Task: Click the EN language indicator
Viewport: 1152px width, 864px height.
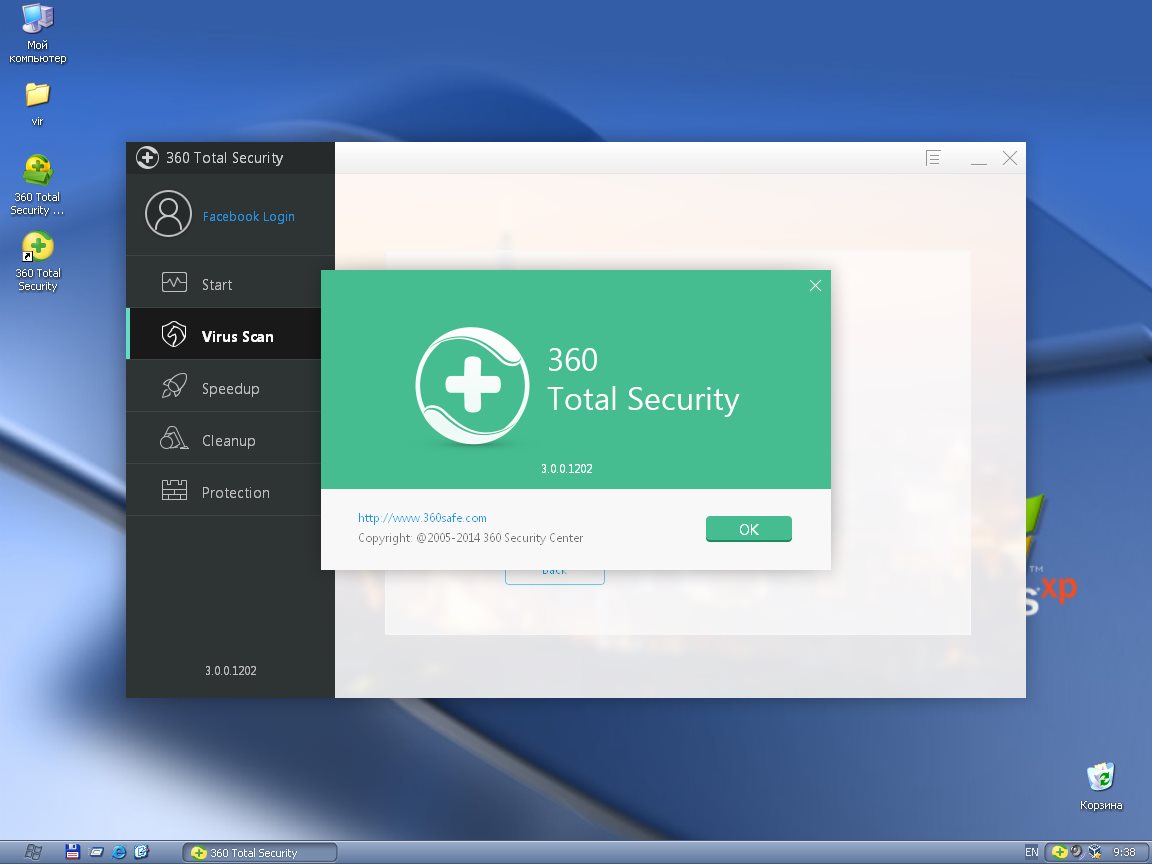Action: [x=1032, y=852]
